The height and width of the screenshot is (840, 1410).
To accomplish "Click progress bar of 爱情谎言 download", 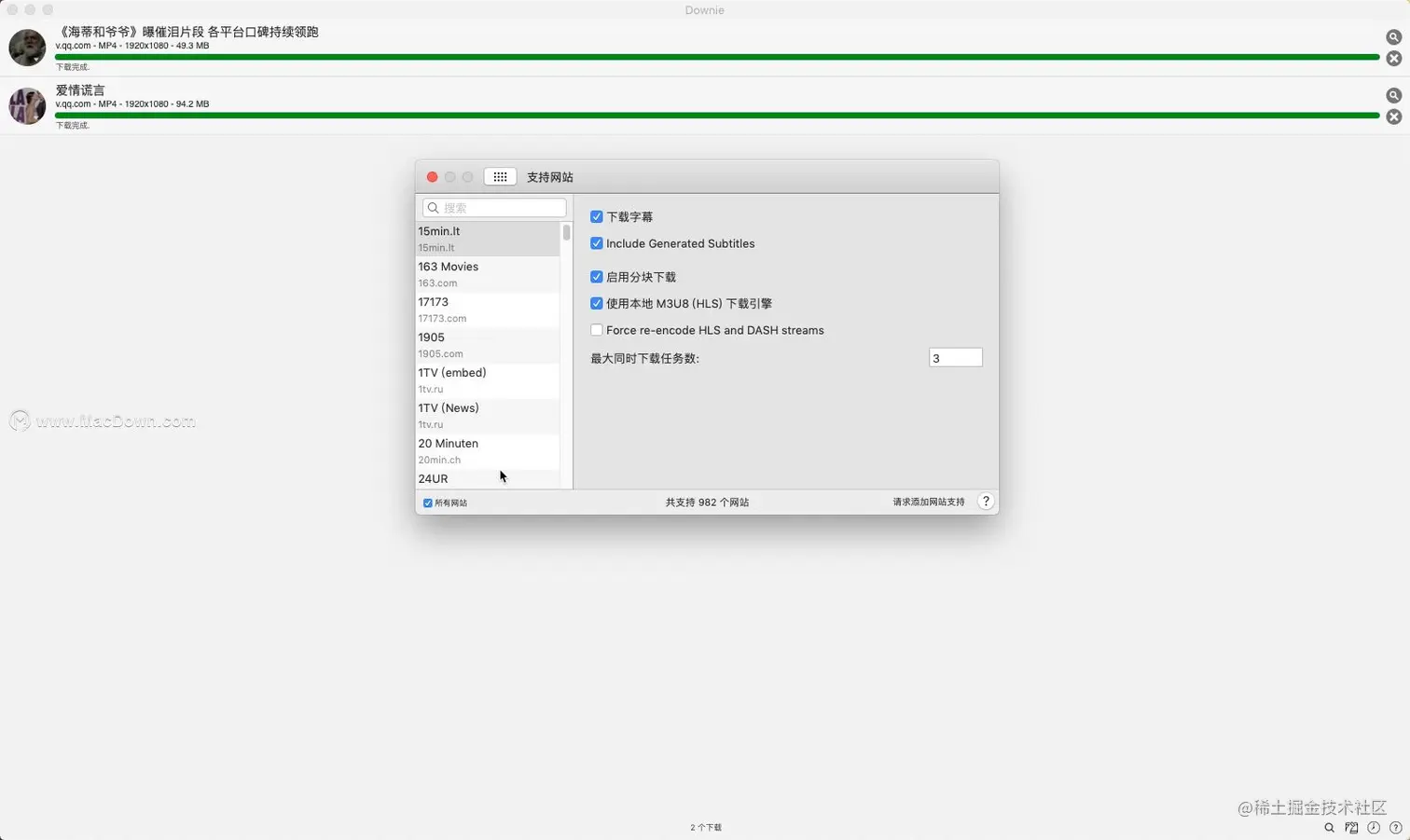I will pos(717,116).
